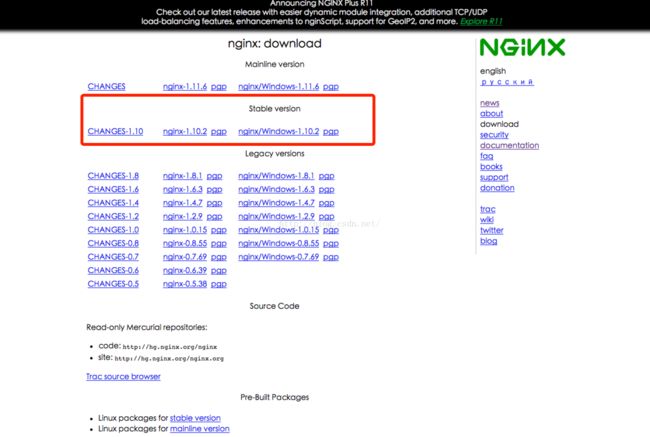This screenshot has width=650, height=437.
Task: Download nginx-1.6.3
Action: coord(182,189)
